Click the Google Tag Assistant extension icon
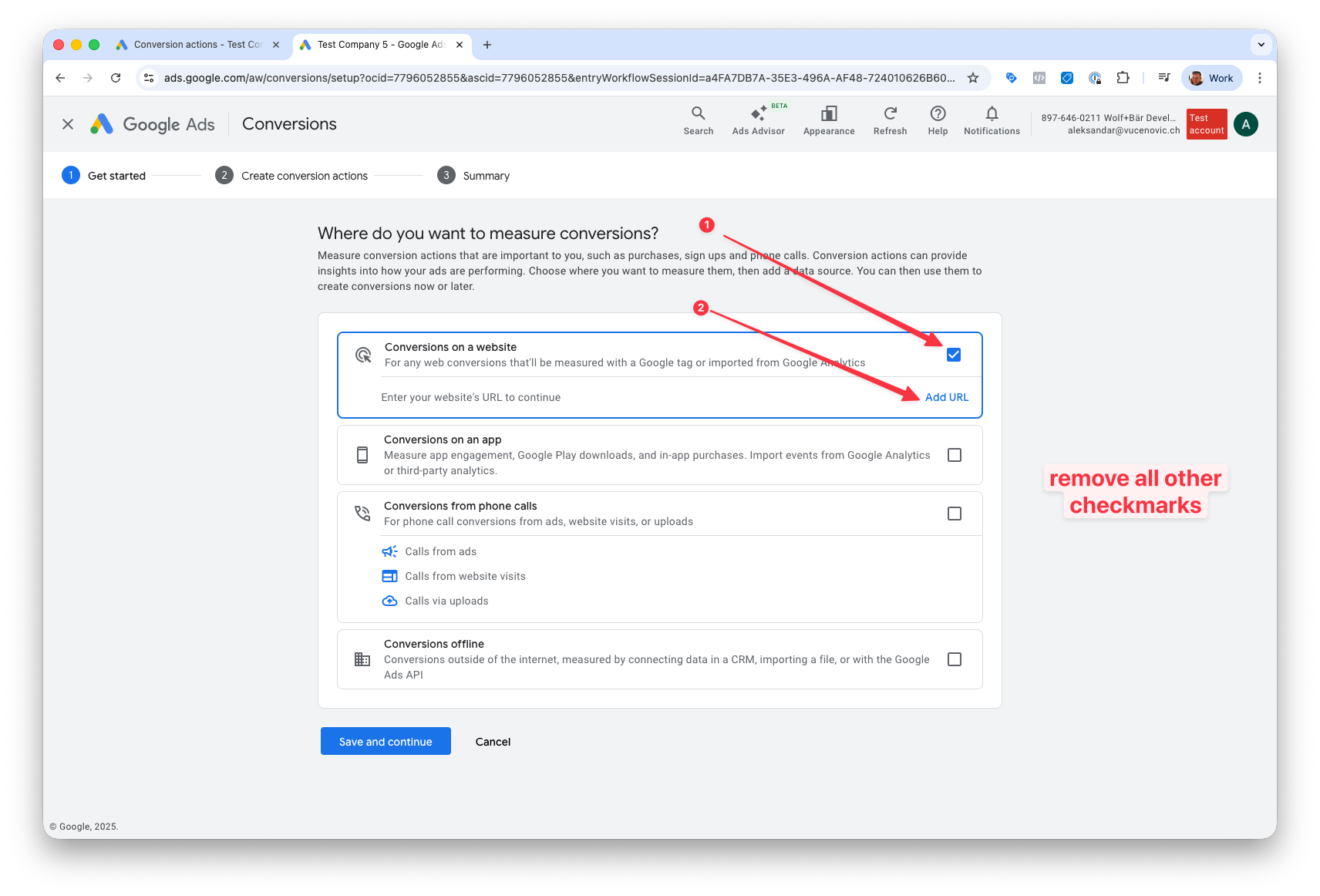Viewport: 1320px width, 896px height. [x=1012, y=77]
